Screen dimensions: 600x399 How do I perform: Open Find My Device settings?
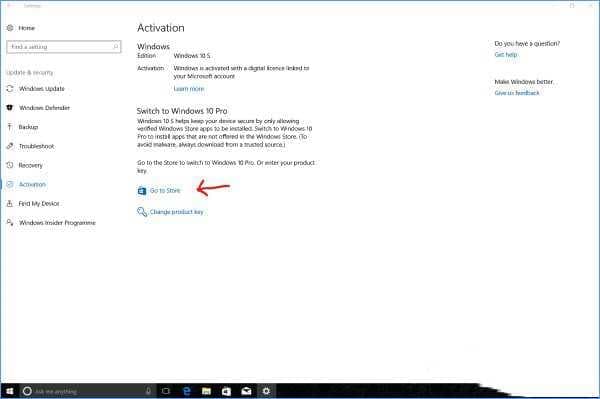pyautogui.click(x=39, y=204)
